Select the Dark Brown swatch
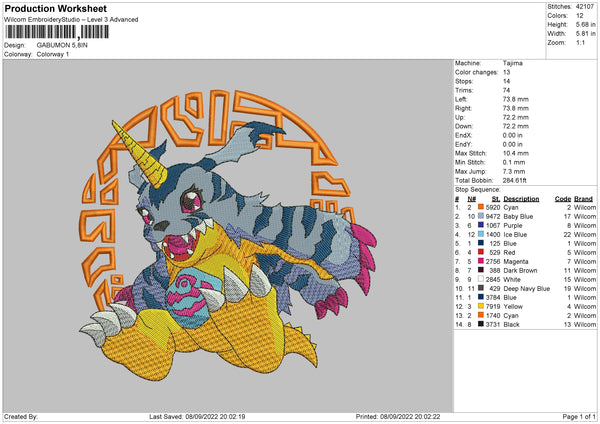Image resolution: width=600 pixels, height=424 pixels. click(x=481, y=270)
